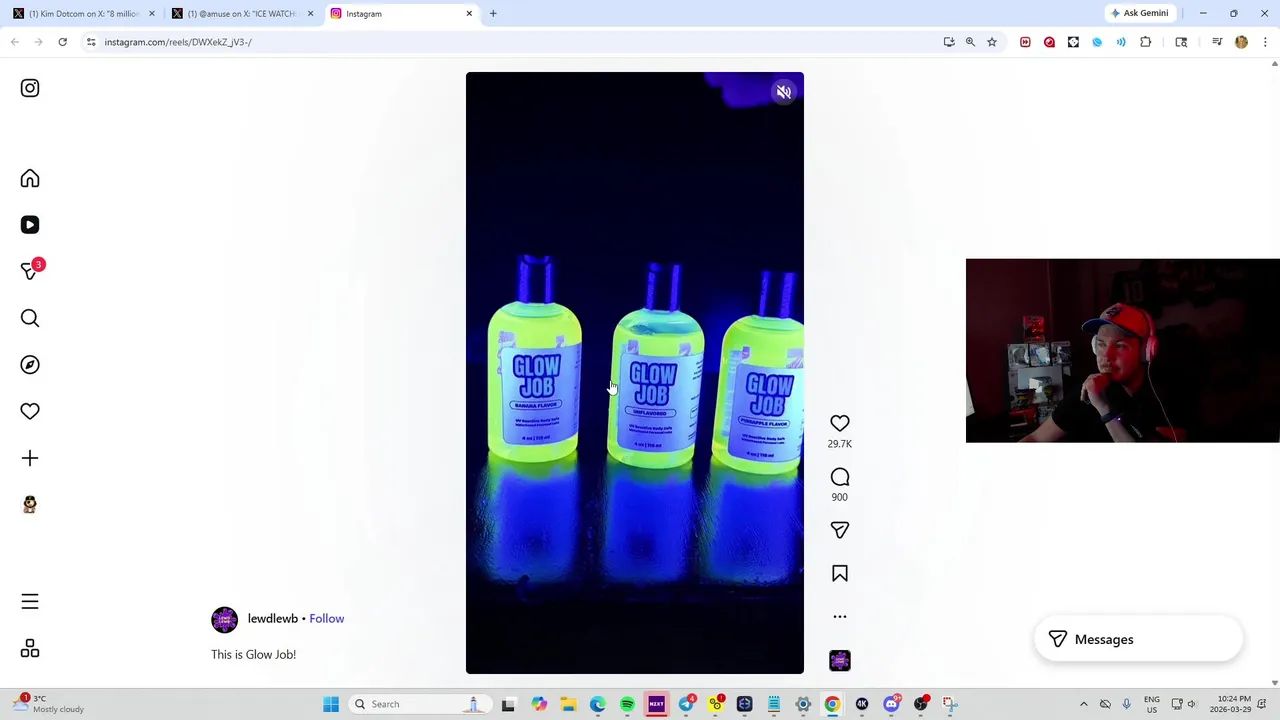Open your profile avatar in sidebar
This screenshot has height=720, width=1280.
[30, 505]
